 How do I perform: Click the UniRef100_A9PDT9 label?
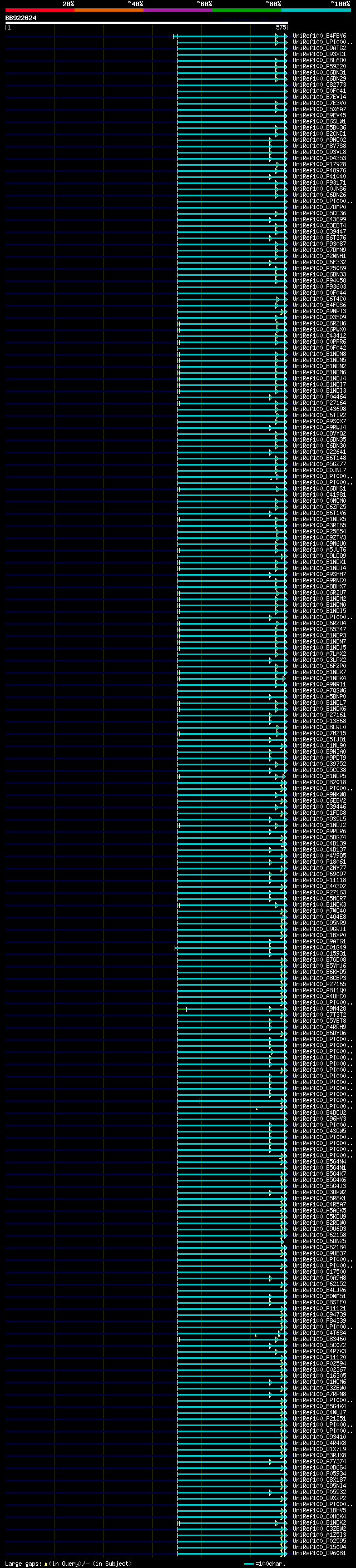coord(319,757)
